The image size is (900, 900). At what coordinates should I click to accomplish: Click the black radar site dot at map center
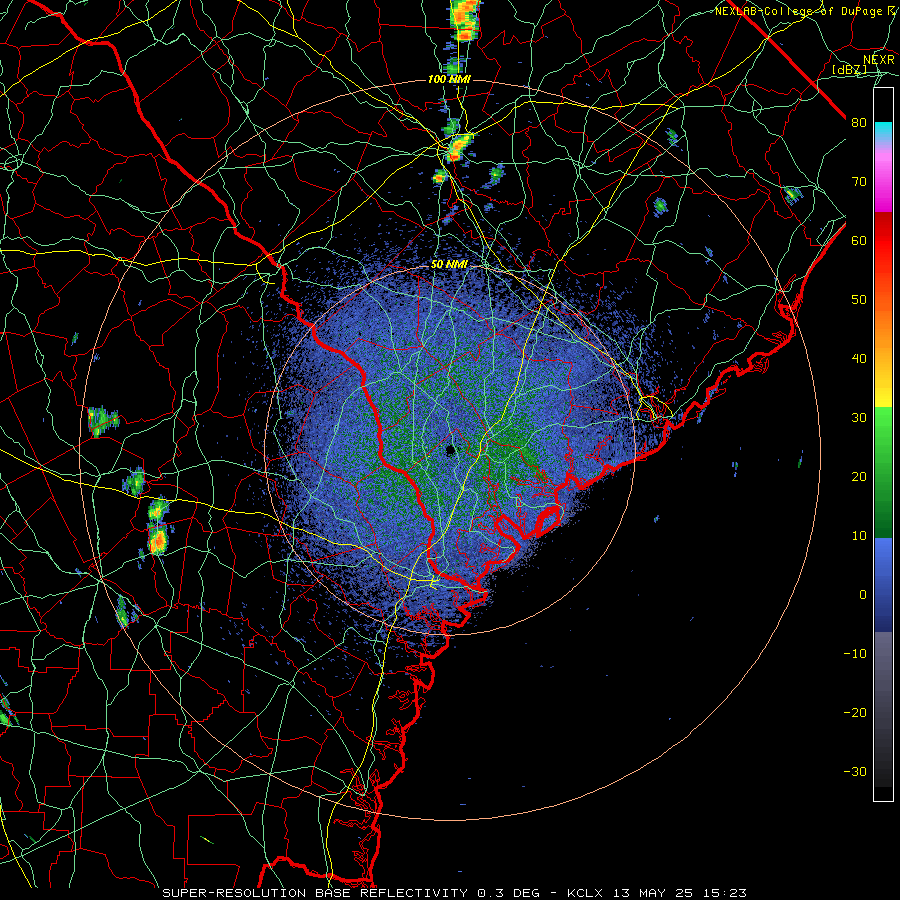click(451, 451)
